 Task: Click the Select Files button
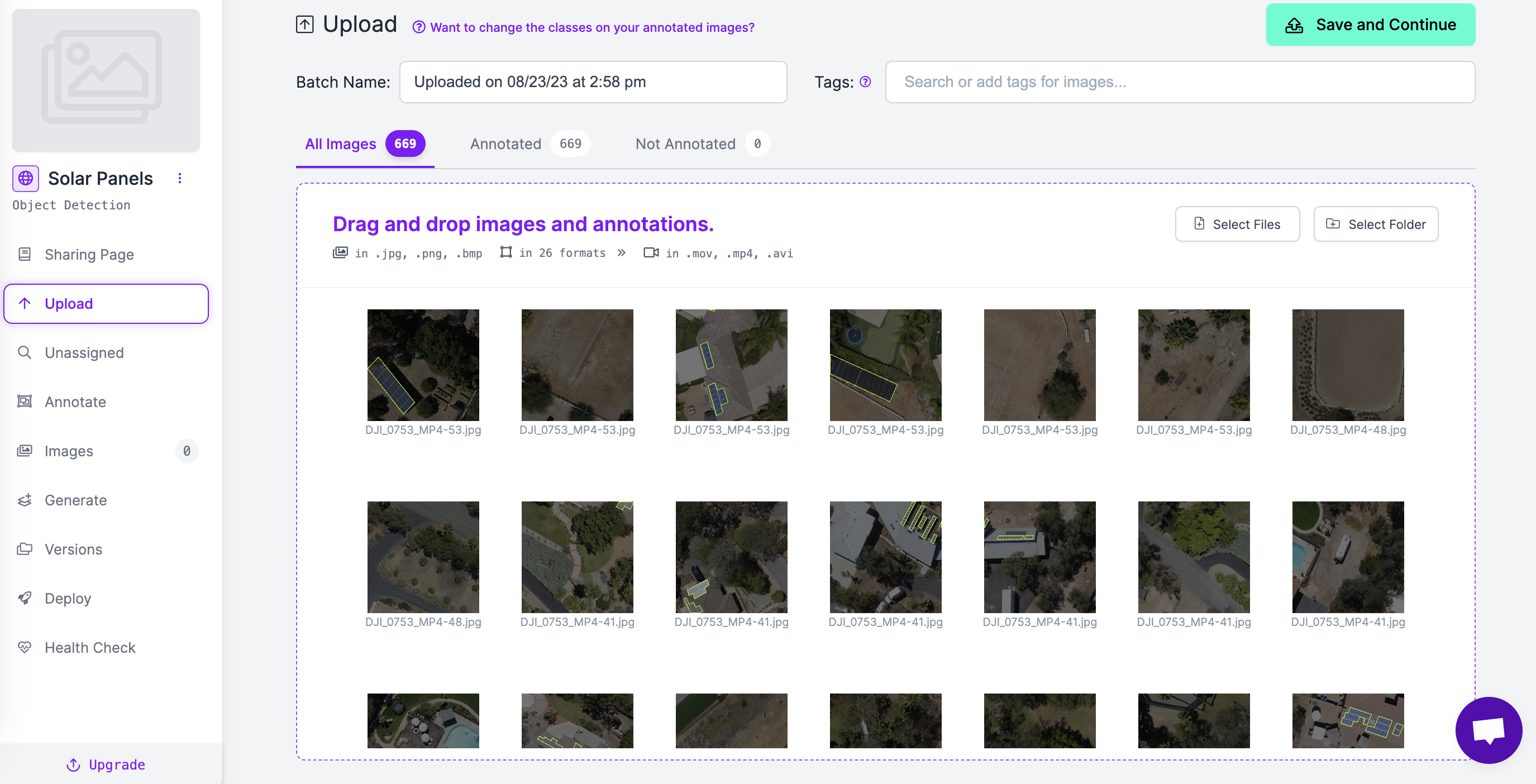point(1237,224)
